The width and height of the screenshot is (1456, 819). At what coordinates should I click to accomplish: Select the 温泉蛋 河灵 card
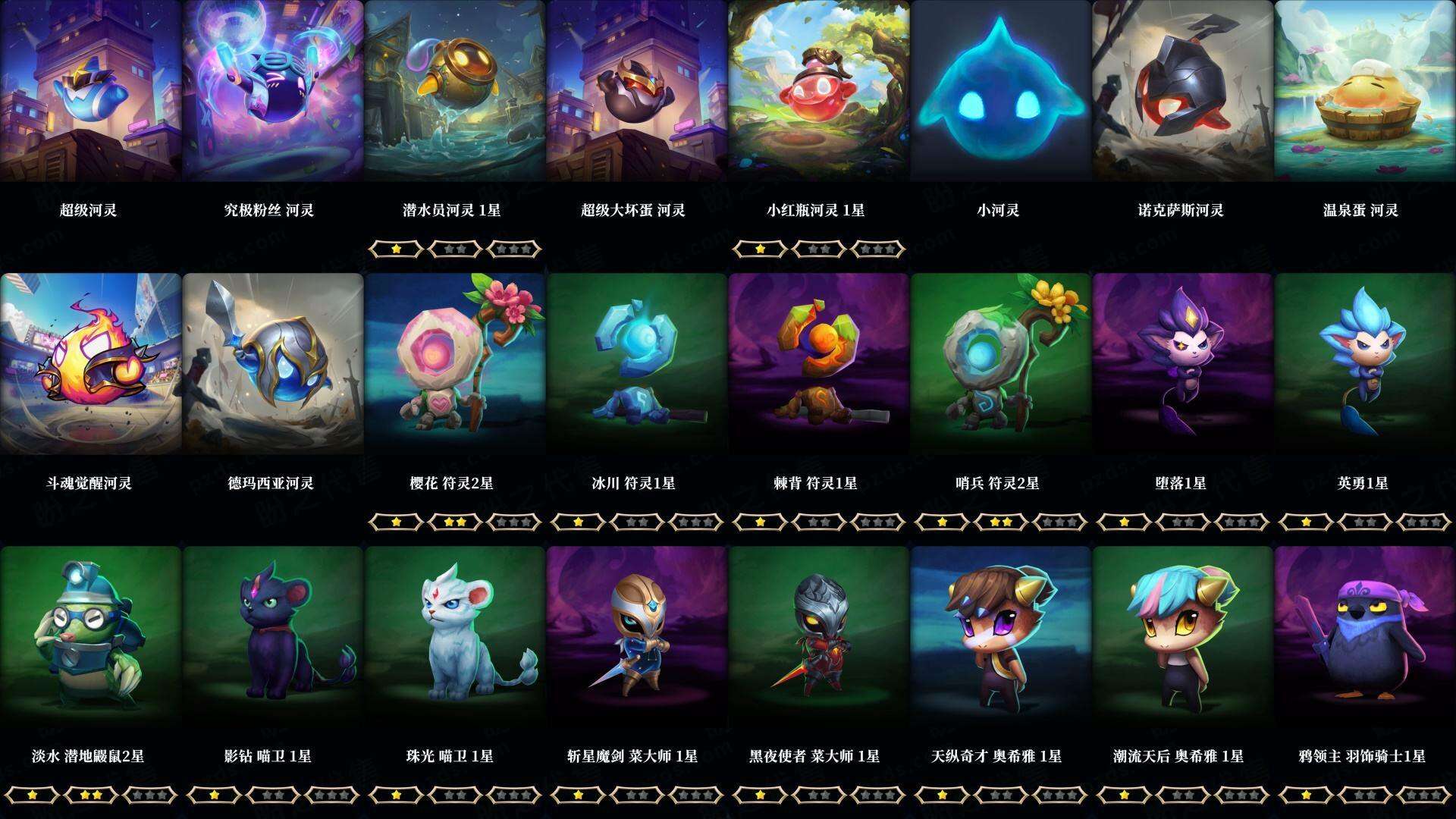[x=1364, y=90]
